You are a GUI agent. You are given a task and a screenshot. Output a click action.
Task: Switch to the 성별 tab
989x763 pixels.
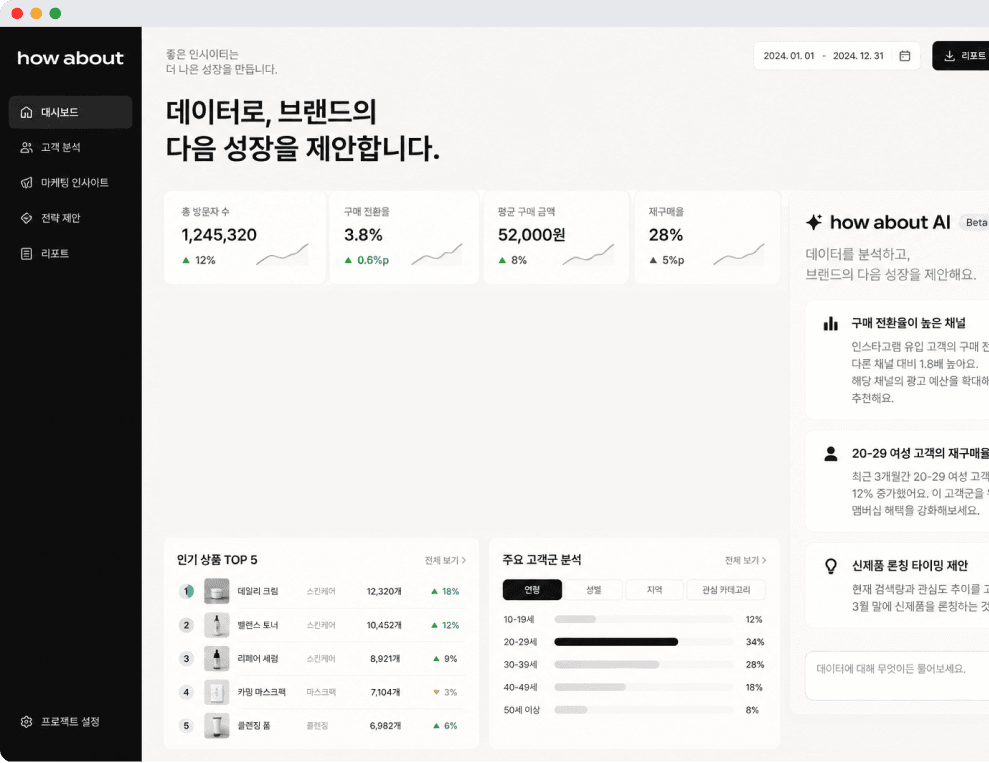pos(594,590)
